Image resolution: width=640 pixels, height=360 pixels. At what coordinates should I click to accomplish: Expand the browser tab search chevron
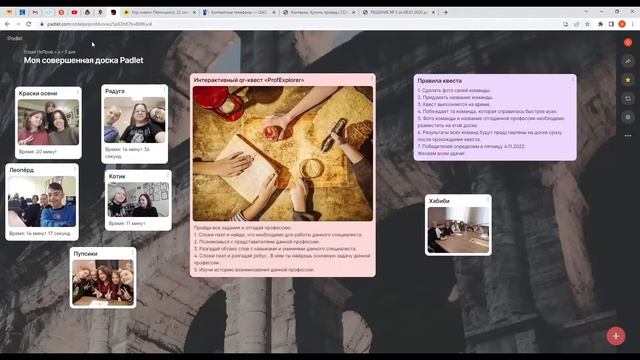(x=586, y=12)
